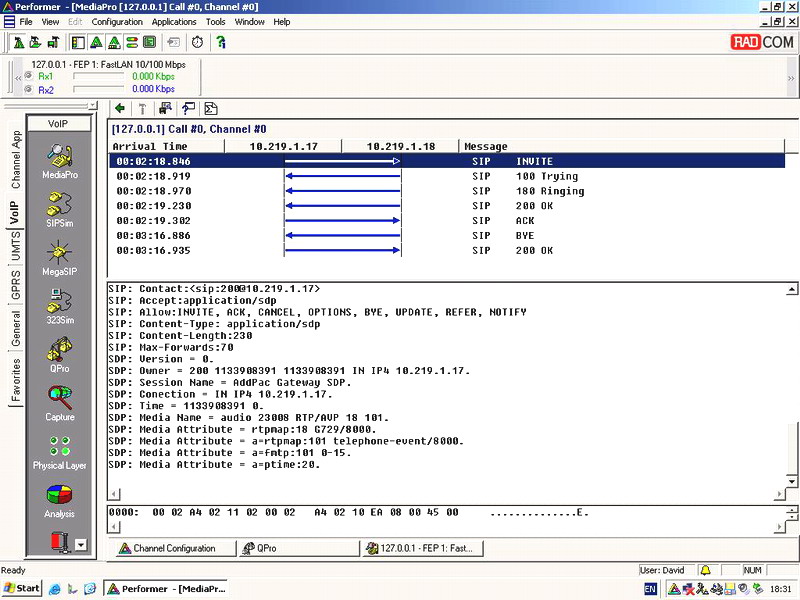
Task: Toggle the sidebar panel layout icon
Action: [78, 42]
